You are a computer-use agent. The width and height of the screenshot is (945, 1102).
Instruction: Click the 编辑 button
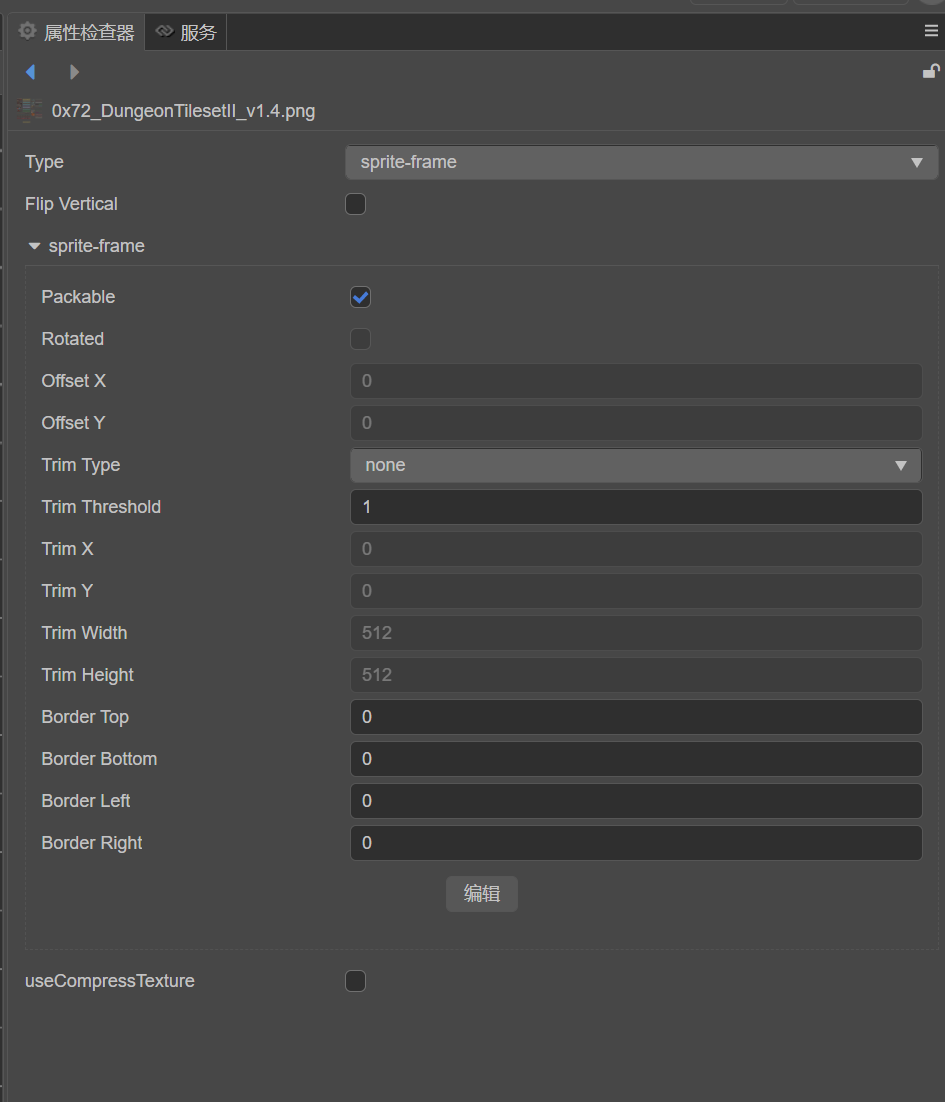tap(481, 894)
